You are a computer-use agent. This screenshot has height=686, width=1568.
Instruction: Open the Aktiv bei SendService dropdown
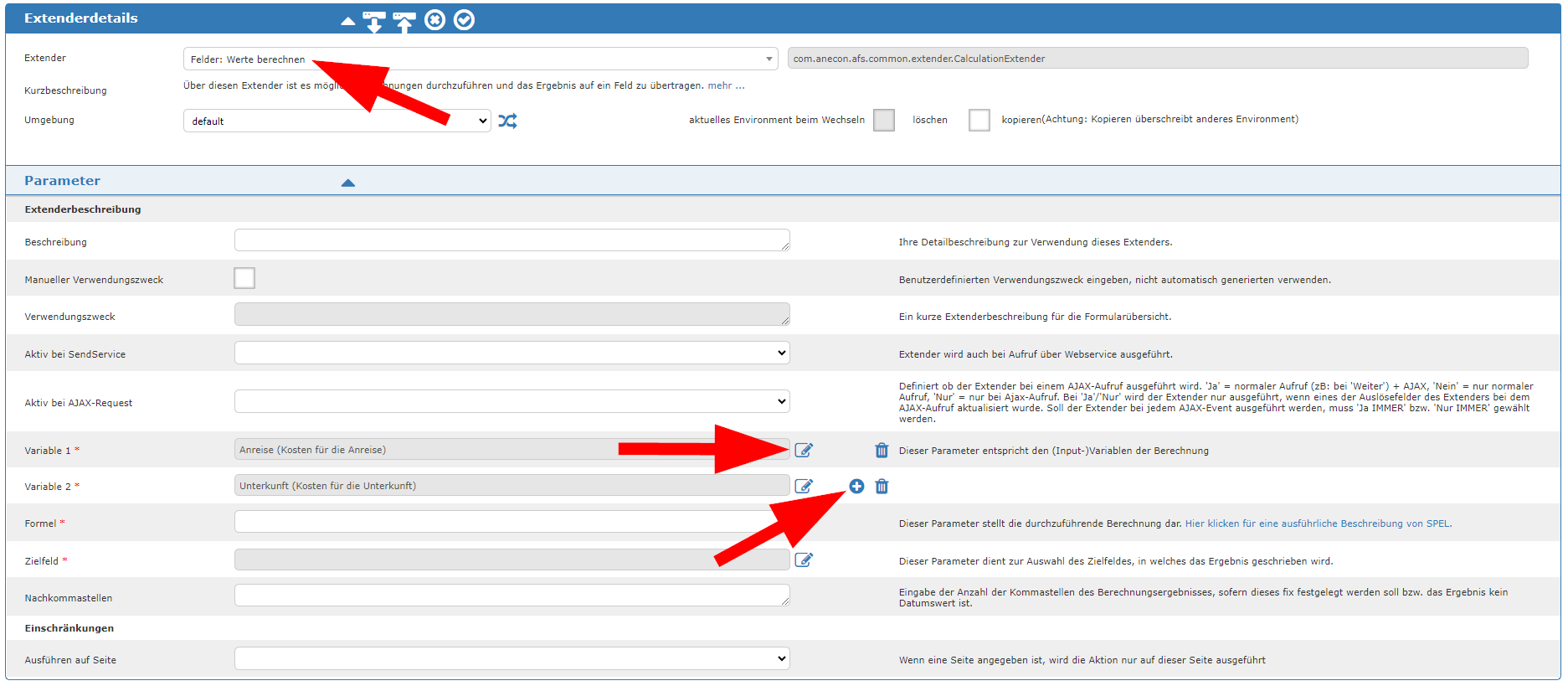coord(512,353)
